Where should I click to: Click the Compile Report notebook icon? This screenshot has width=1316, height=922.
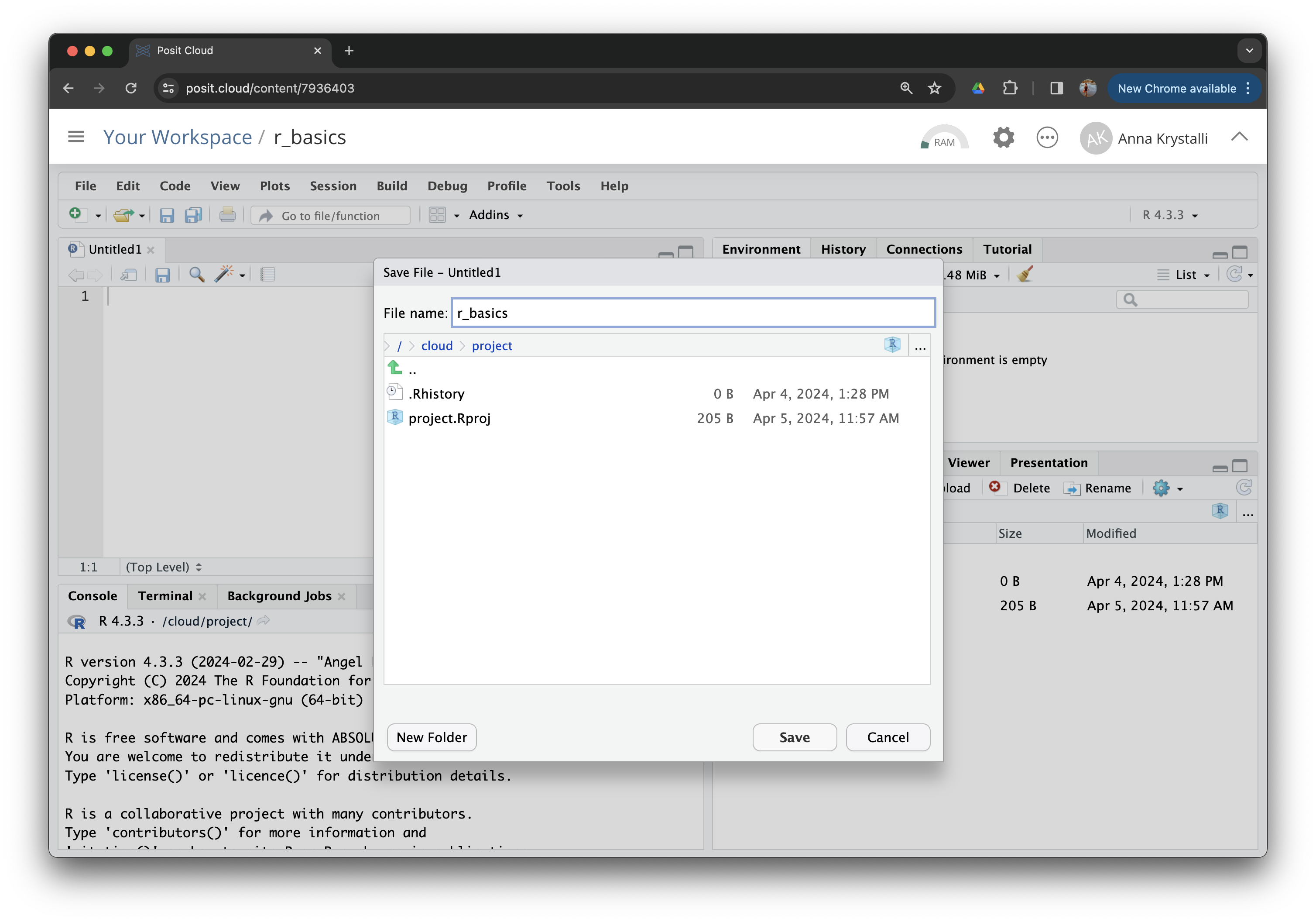tap(267, 275)
